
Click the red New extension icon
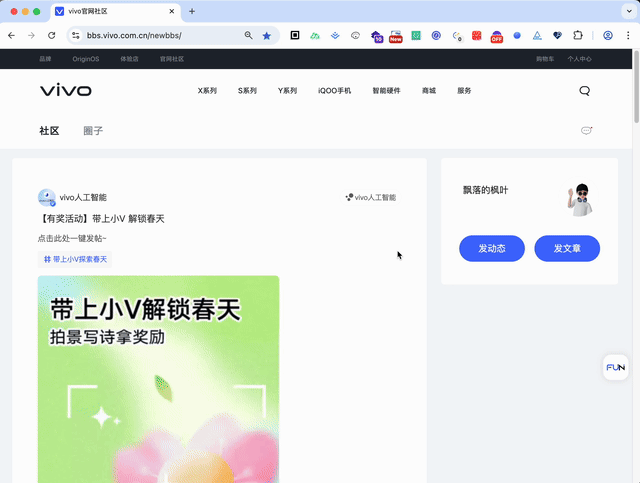coord(396,36)
